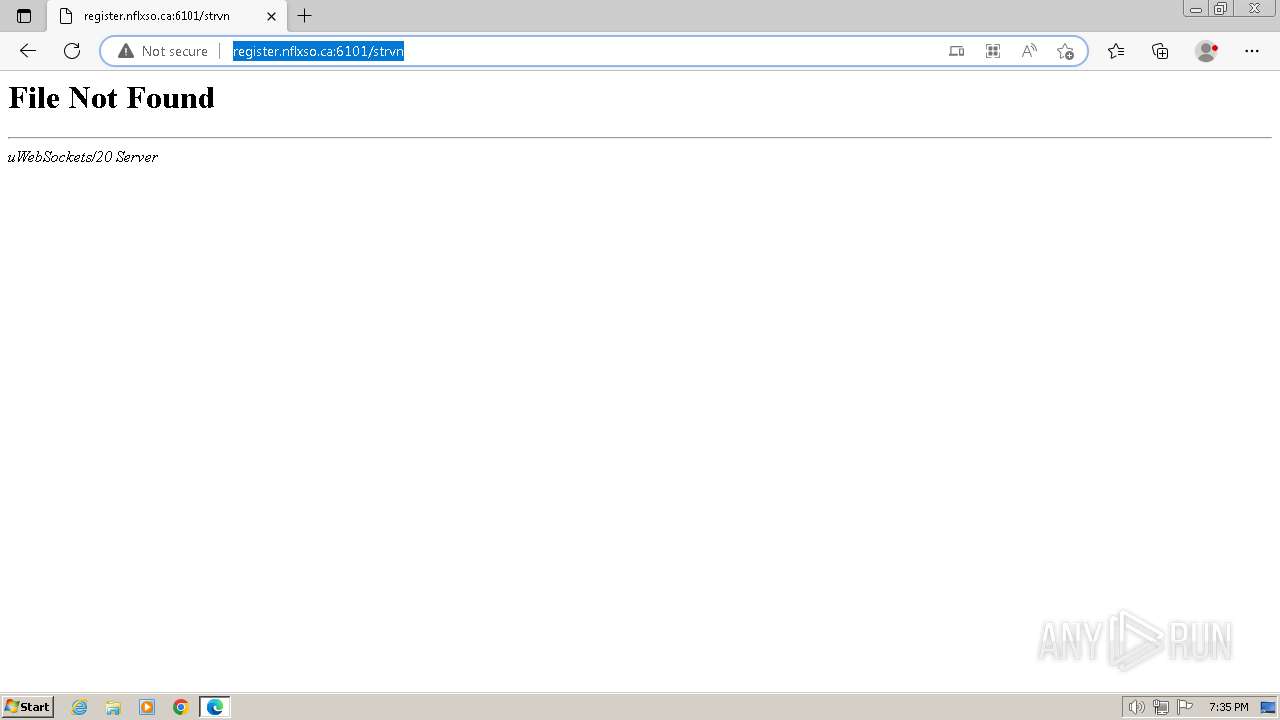Open the user profile icon
The width and height of the screenshot is (1280, 720).
pos(1207,51)
